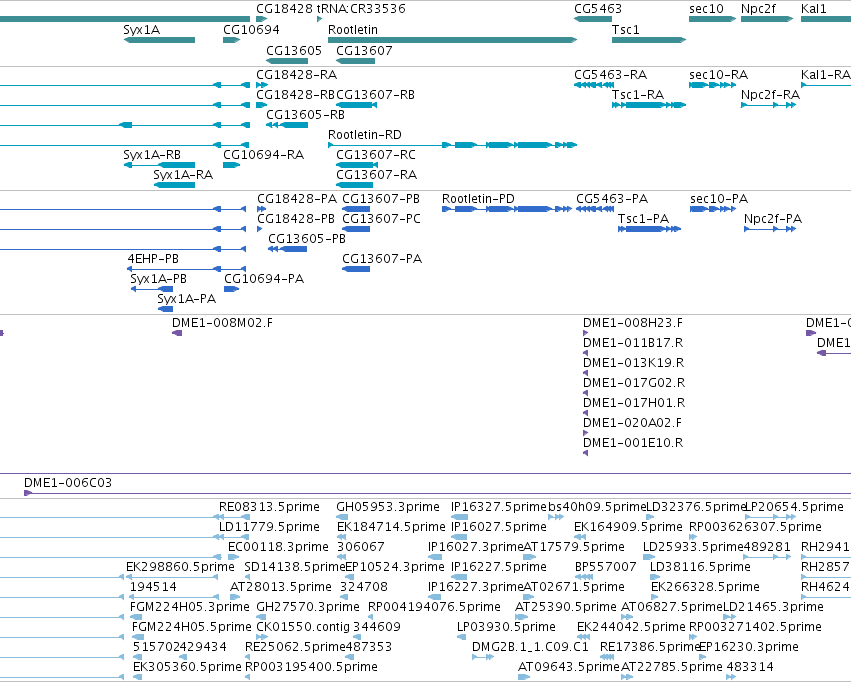Click the DME1-001E10.R feature
The width and height of the screenshot is (851, 682).
pos(586,454)
